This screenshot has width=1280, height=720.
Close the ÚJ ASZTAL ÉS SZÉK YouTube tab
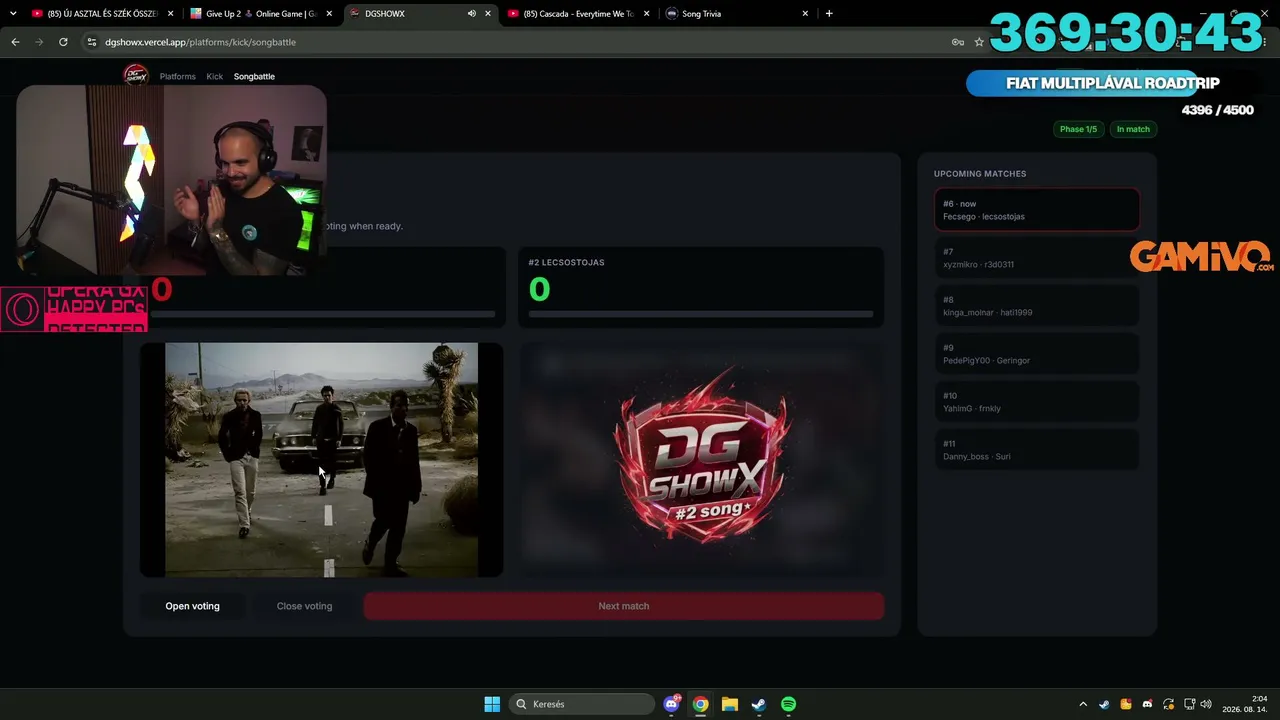coord(170,14)
